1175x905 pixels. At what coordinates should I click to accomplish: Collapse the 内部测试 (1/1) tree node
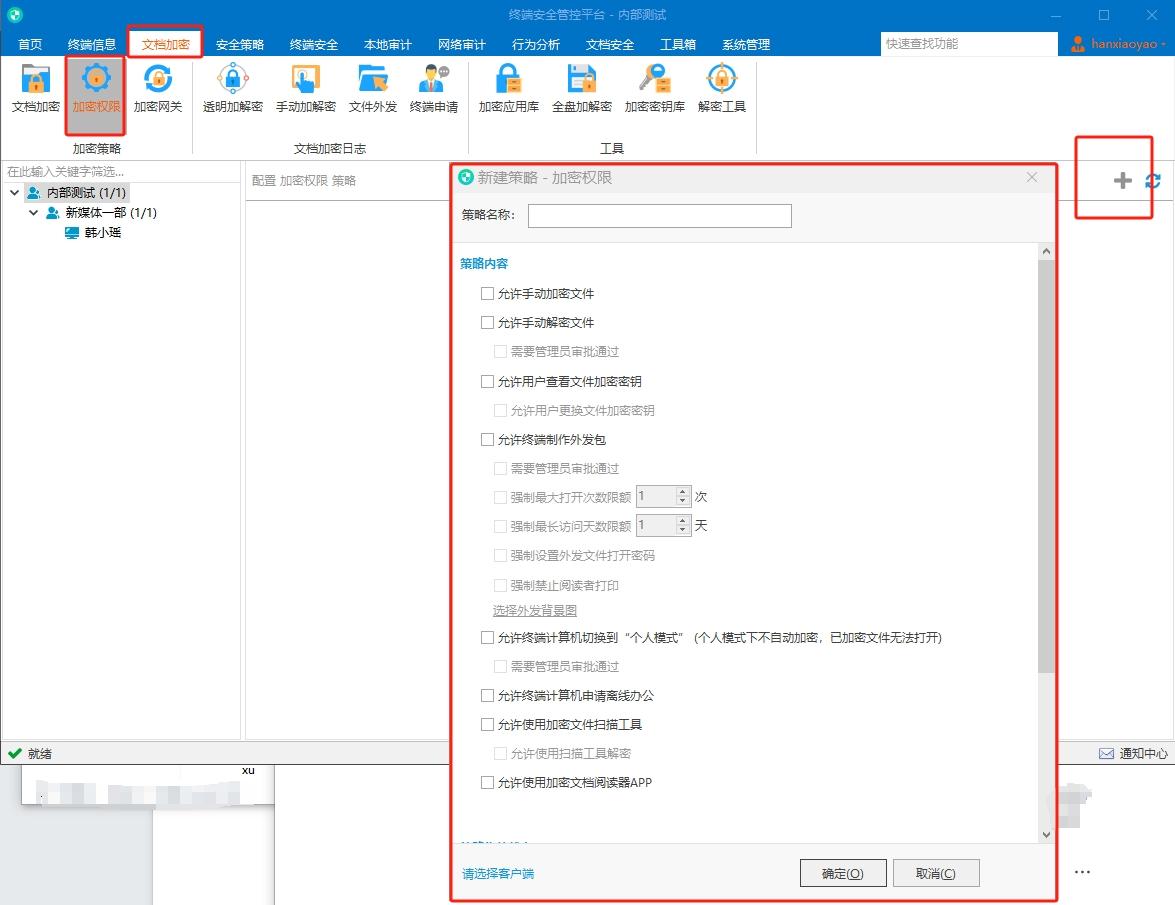point(14,193)
